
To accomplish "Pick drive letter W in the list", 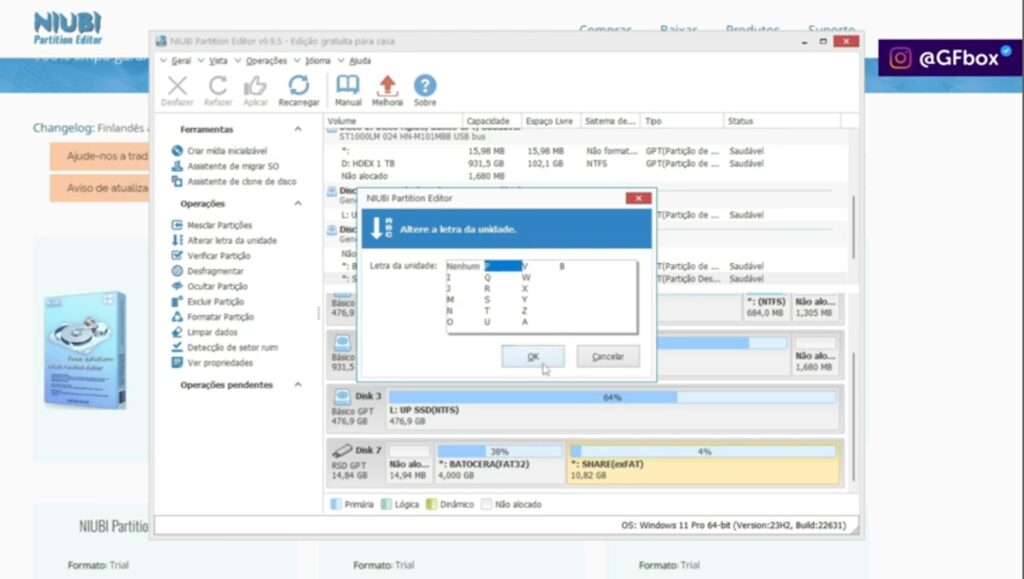I will tap(526, 277).
